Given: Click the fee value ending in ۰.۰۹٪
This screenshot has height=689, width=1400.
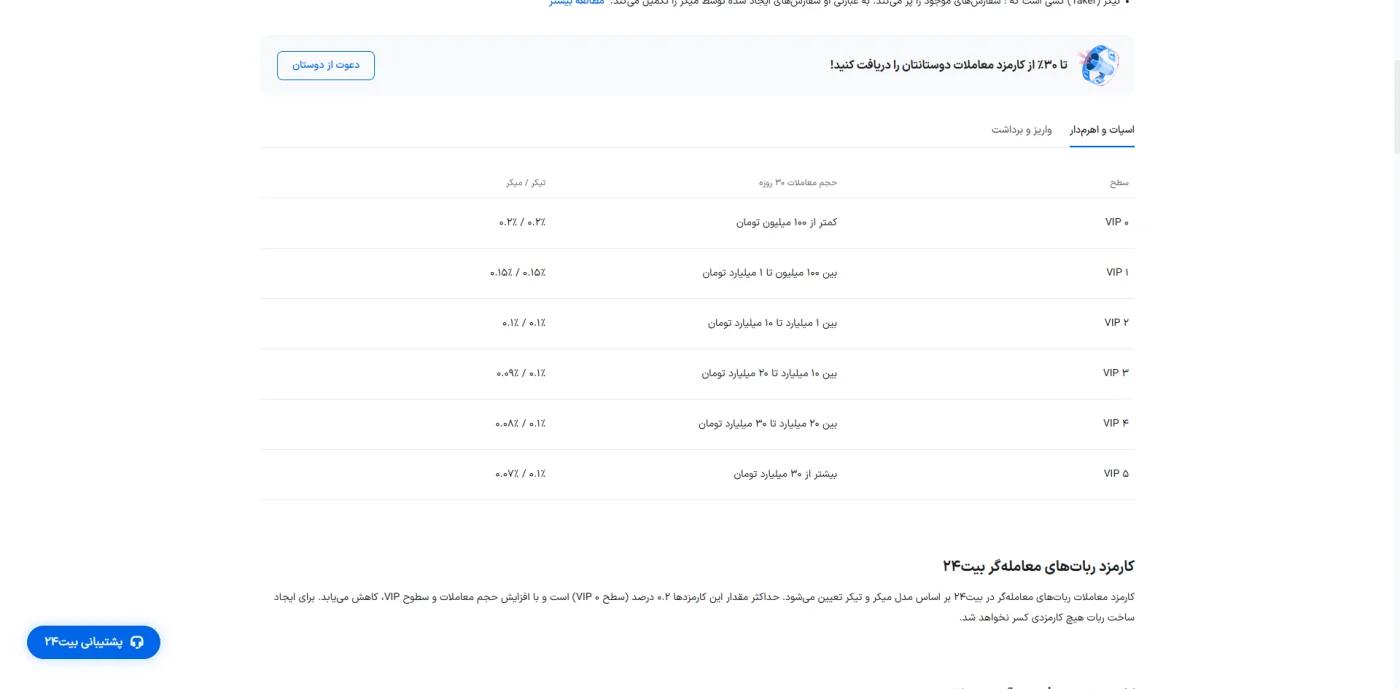Looking at the screenshot, I should click(521, 373).
